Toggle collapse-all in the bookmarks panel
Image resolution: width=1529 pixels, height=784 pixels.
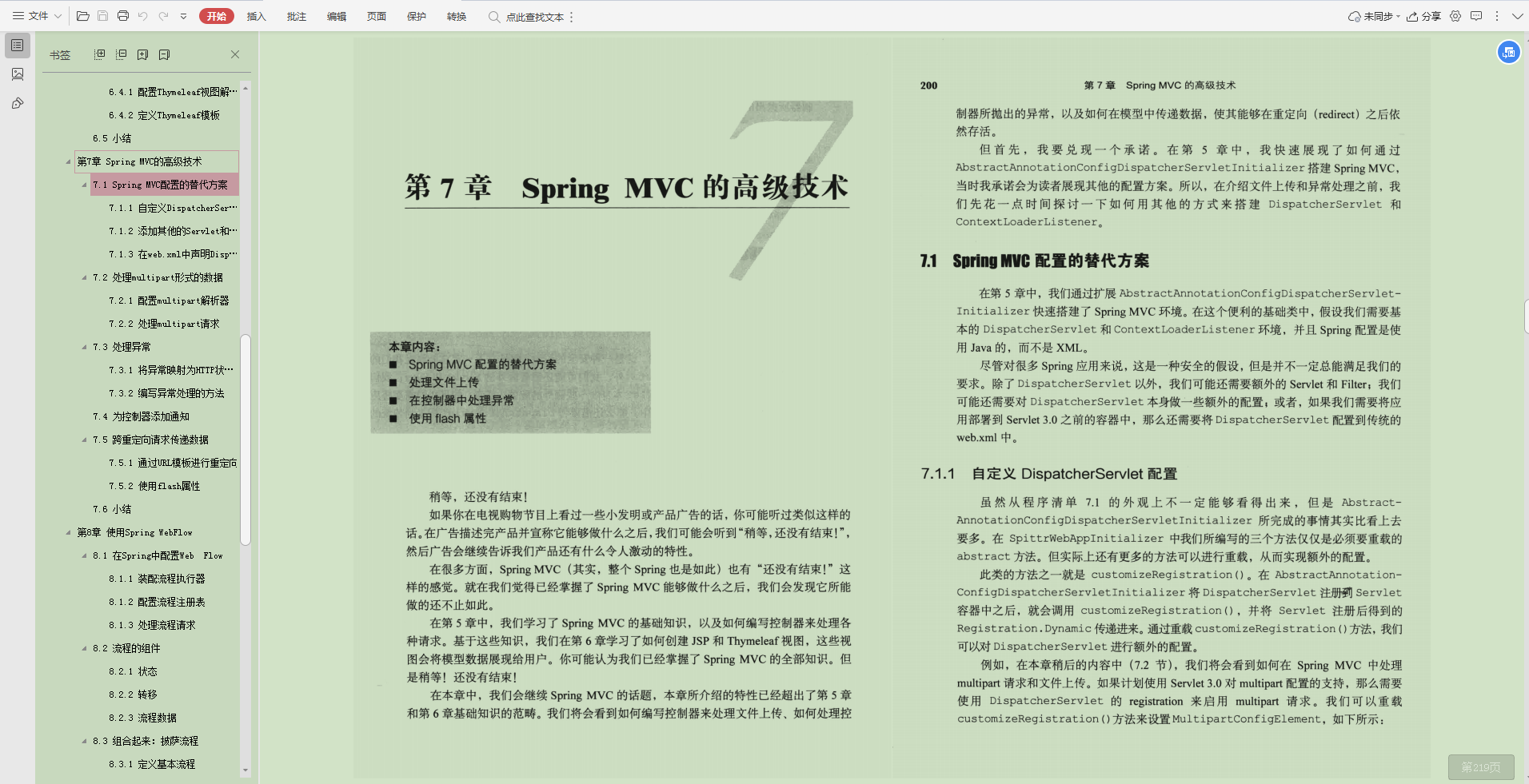click(x=122, y=54)
